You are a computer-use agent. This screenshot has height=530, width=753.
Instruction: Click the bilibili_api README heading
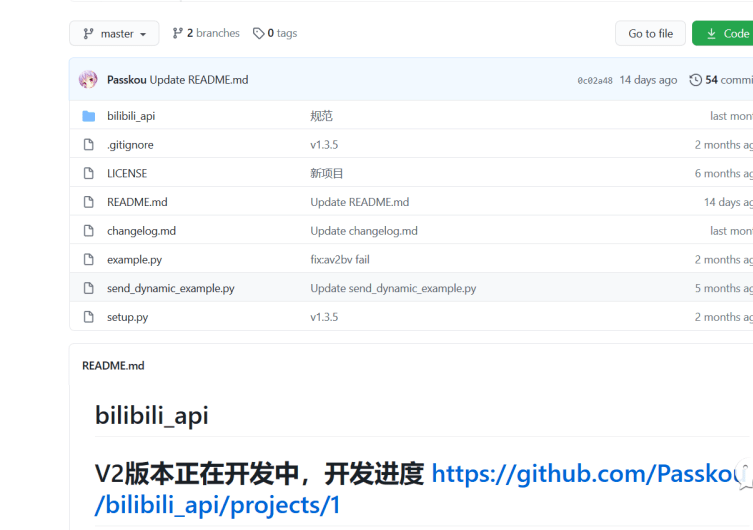point(152,415)
